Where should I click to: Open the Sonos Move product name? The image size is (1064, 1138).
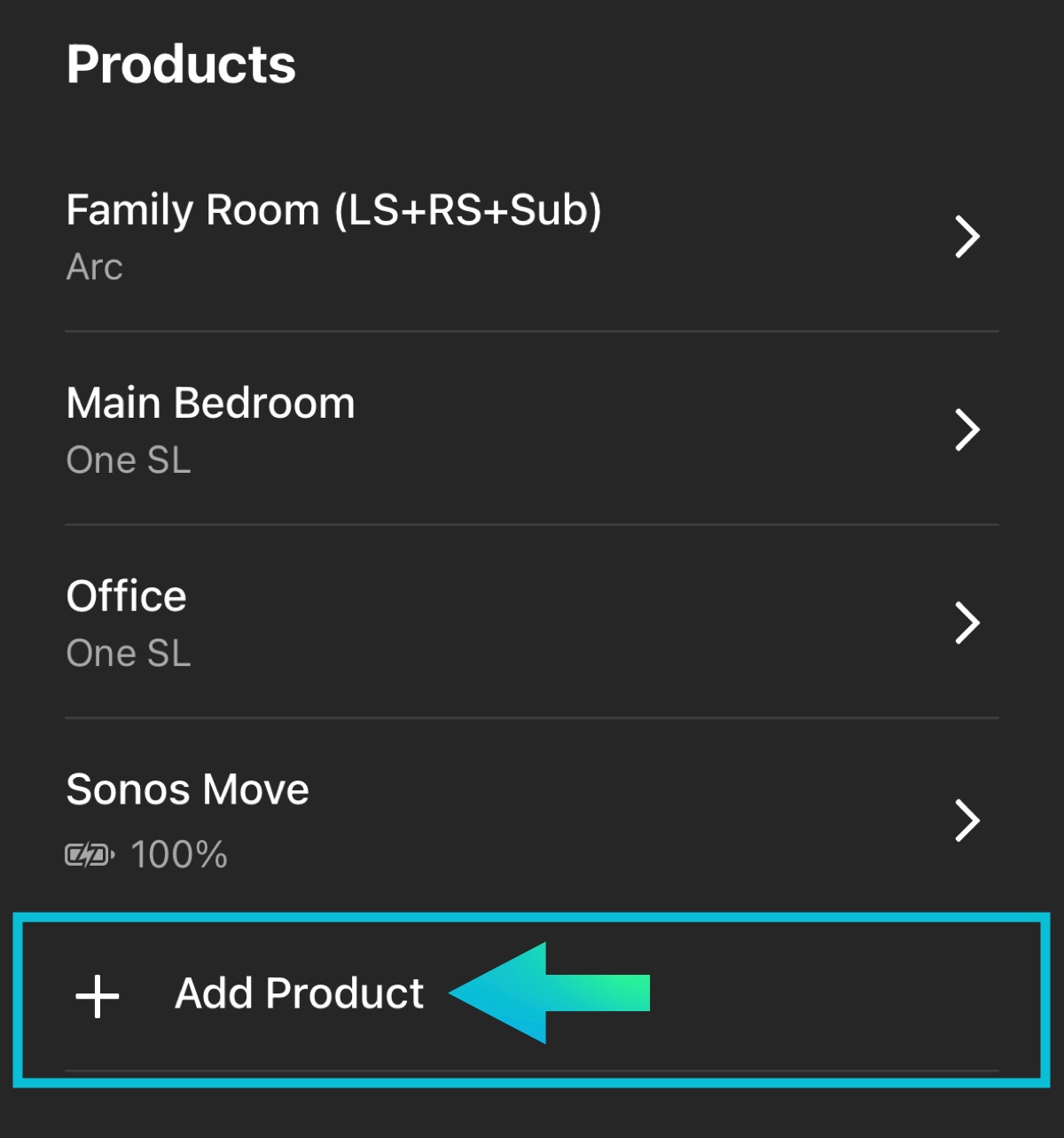[187, 789]
